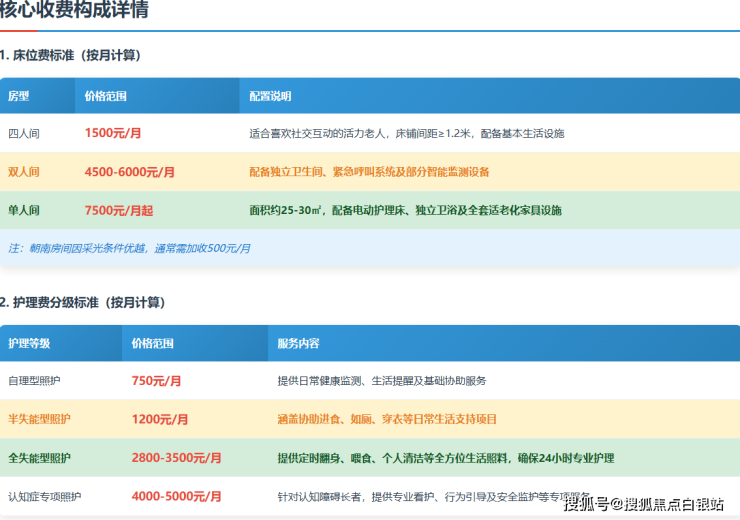Screen dimensions: 740x520
Task: Click the 房型 column header
Action: pos(19,97)
